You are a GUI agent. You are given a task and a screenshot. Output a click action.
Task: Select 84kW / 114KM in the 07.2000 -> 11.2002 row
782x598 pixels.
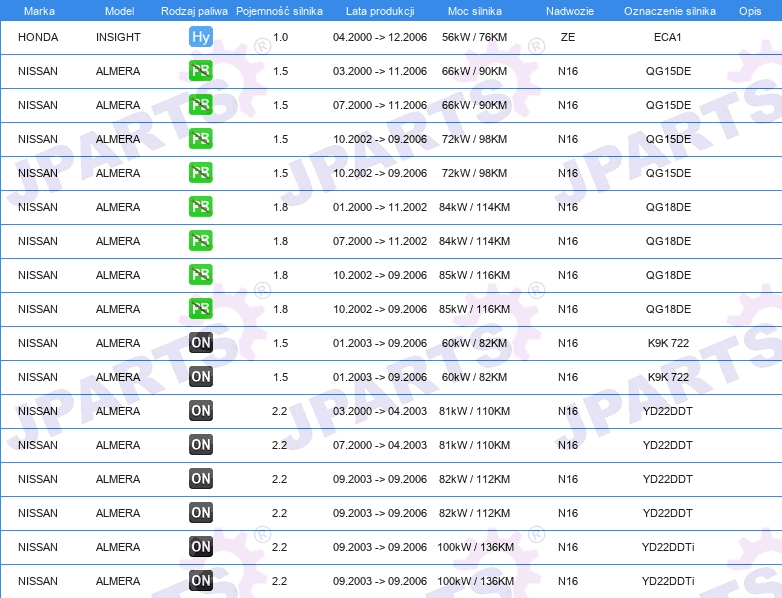click(474, 241)
